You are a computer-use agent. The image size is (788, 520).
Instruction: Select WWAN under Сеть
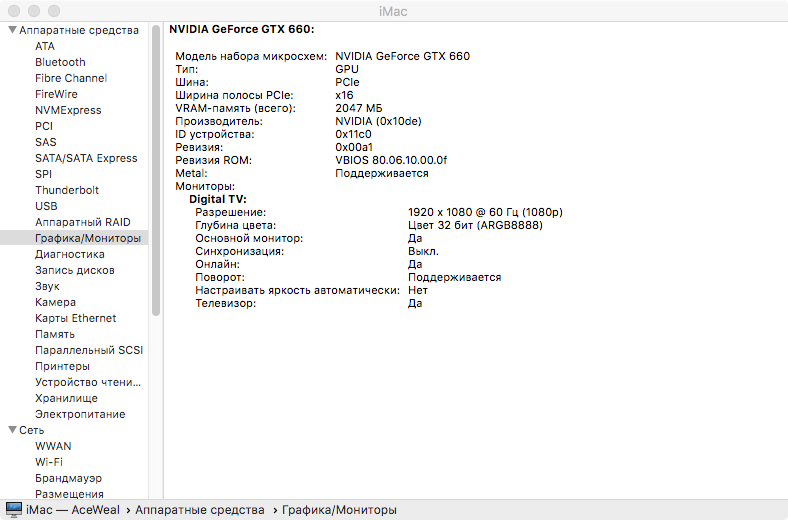click(x=53, y=446)
